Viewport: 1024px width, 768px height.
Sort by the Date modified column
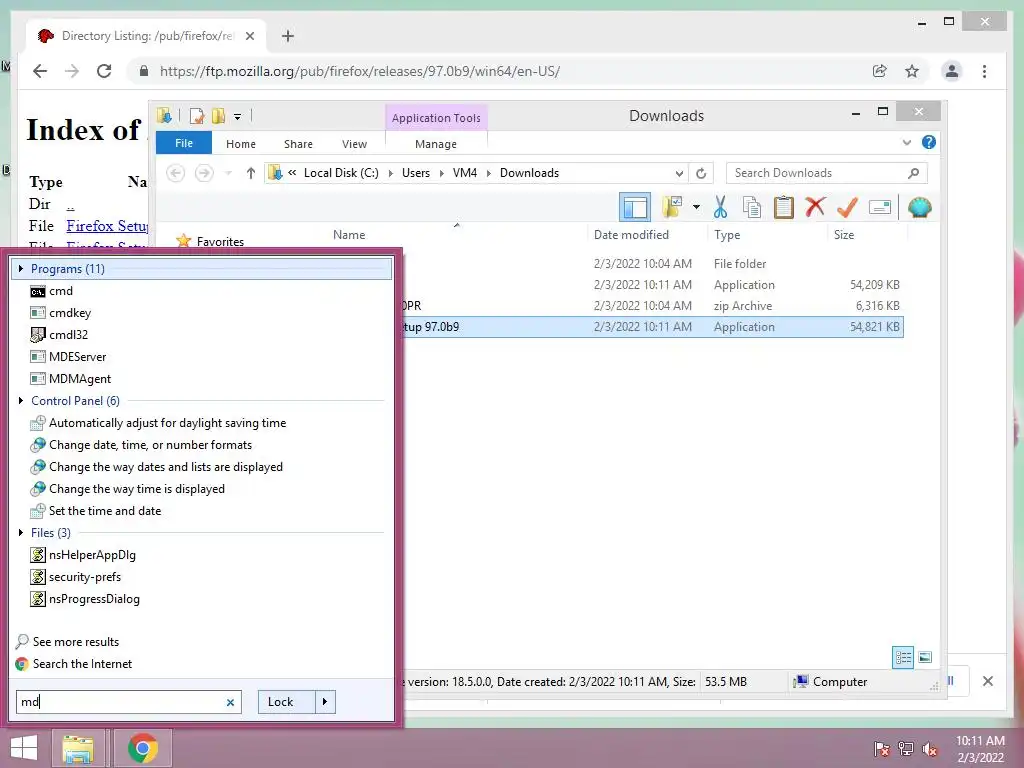point(632,234)
